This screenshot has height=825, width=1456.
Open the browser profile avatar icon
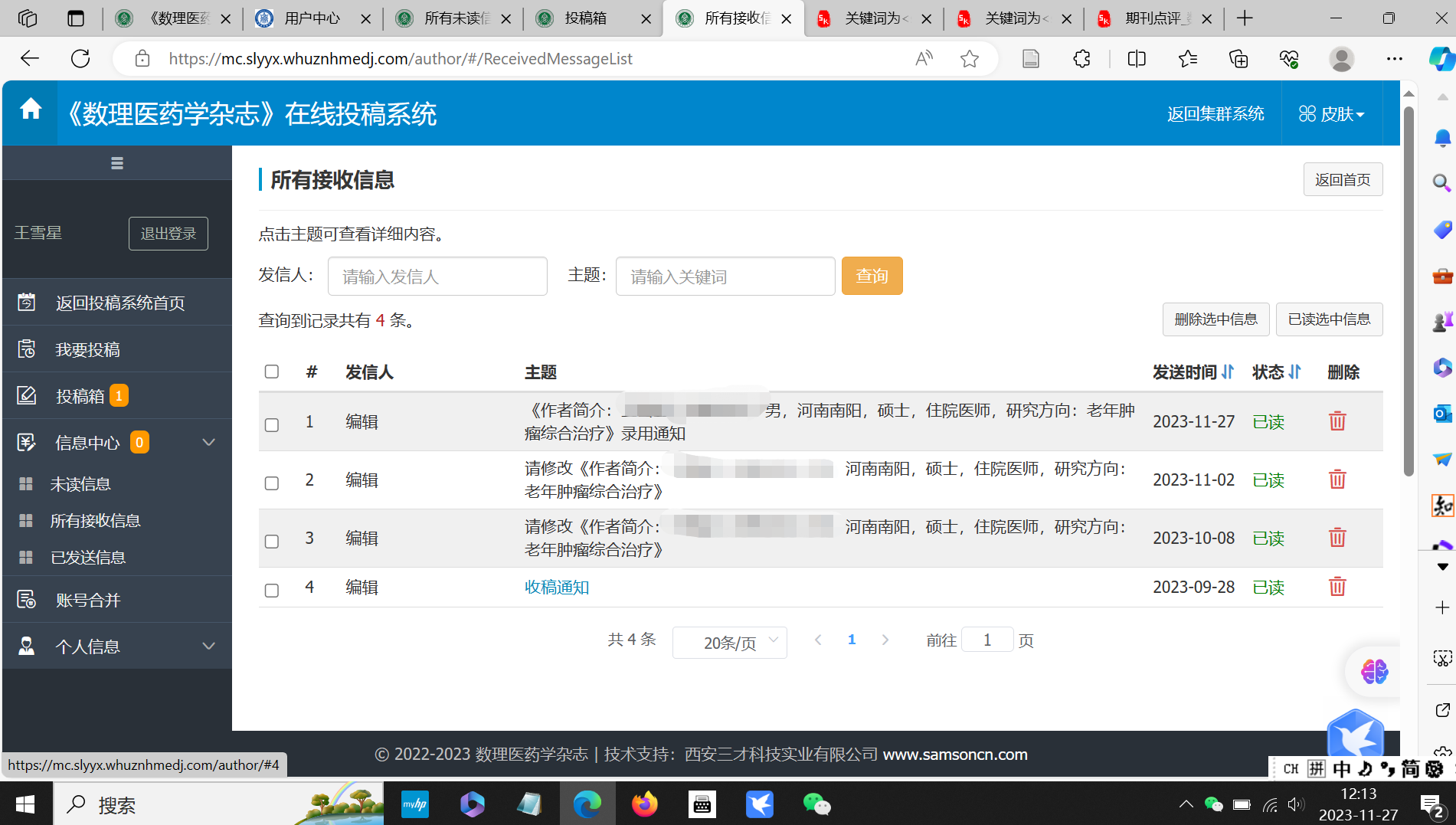coord(1341,58)
